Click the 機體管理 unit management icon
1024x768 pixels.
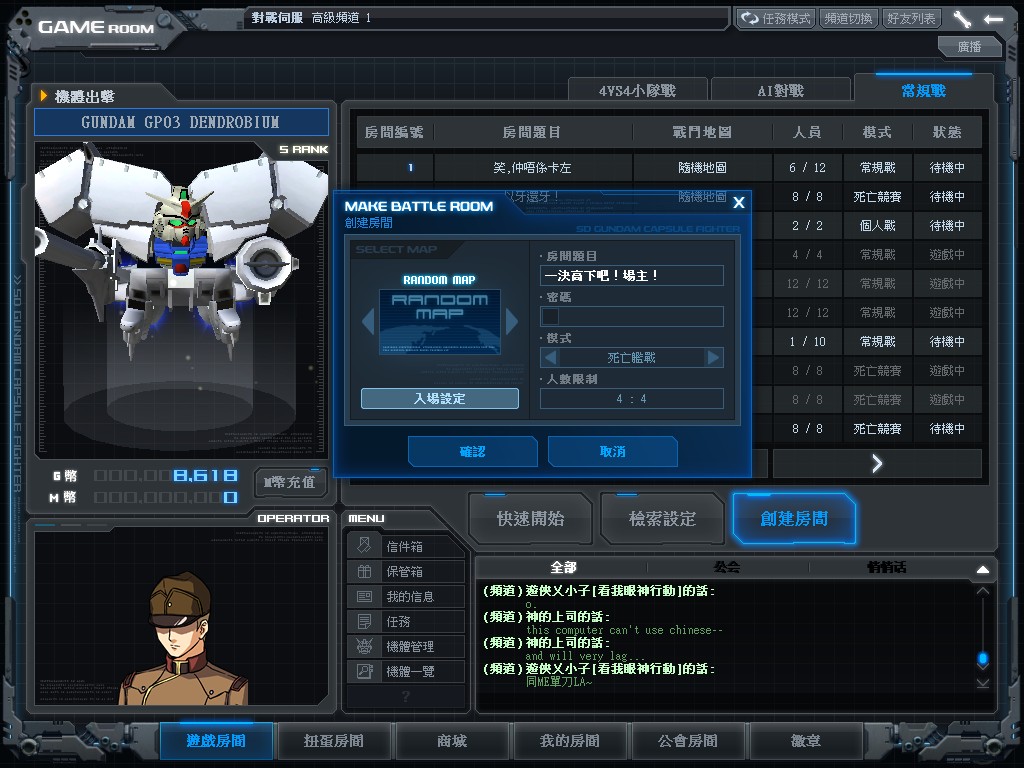[x=364, y=646]
